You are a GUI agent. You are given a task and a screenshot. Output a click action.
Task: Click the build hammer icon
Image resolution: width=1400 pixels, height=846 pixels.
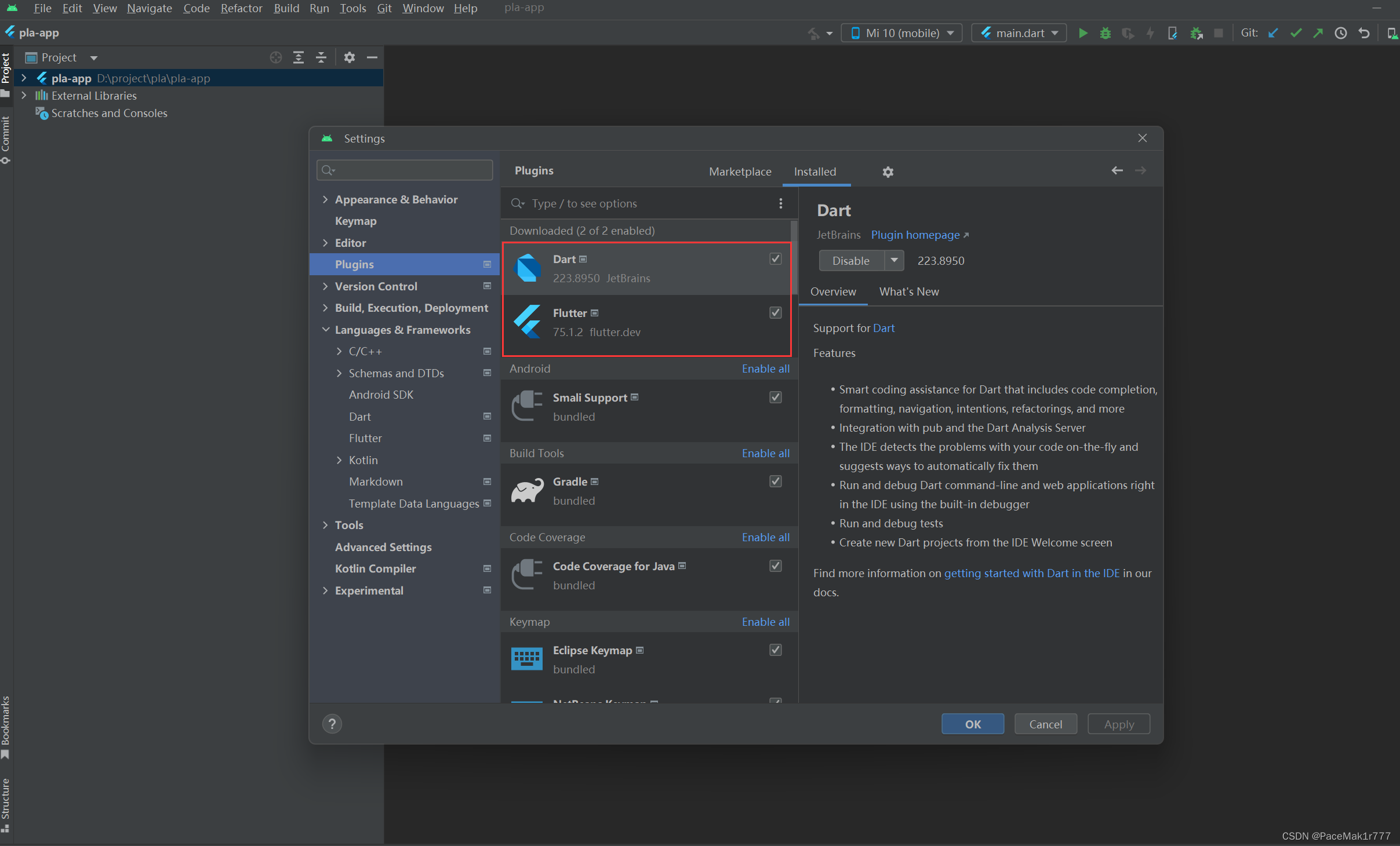pyautogui.click(x=814, y=33)
